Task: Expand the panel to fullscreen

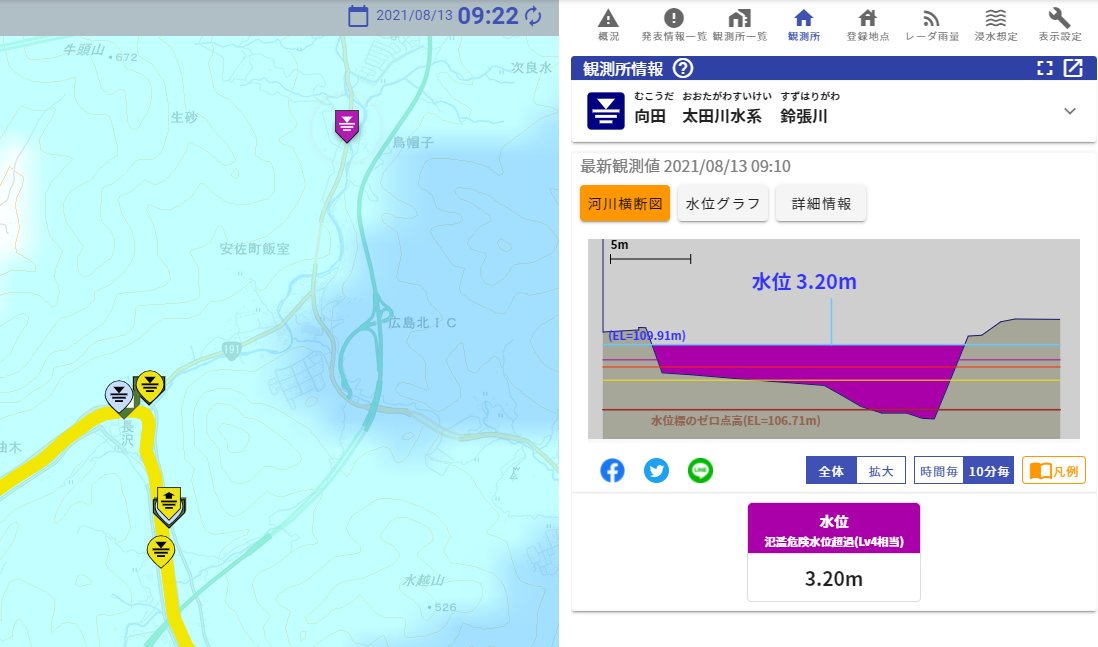Action: pos(1045,68)
